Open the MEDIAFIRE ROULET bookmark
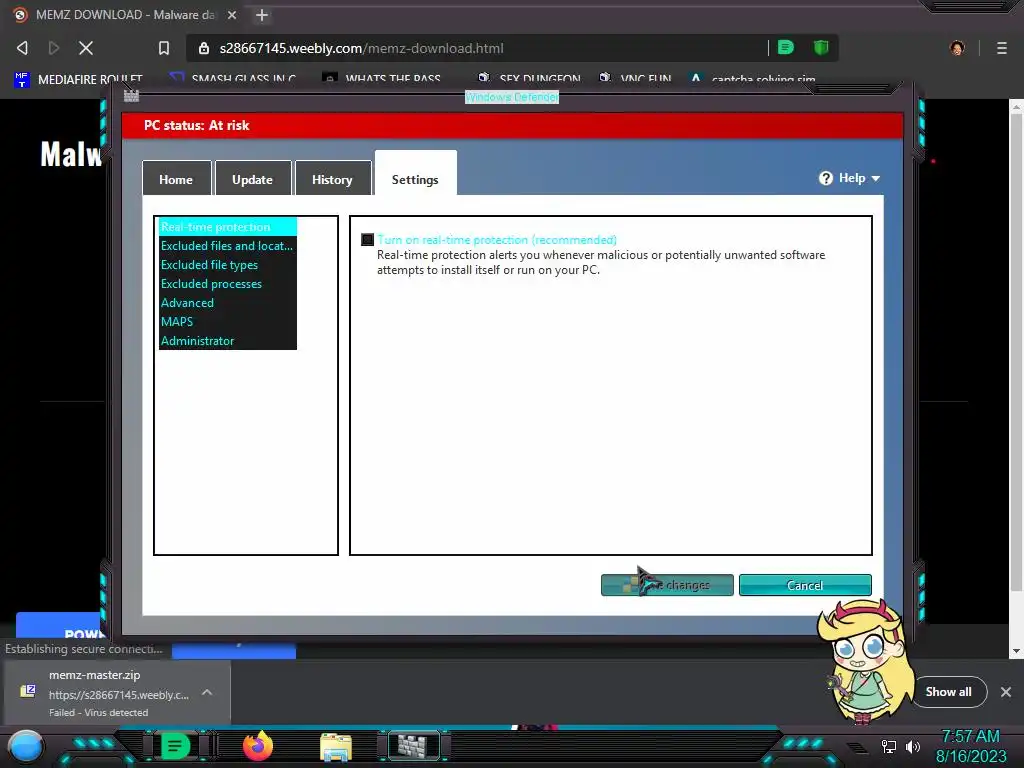 point(78,80)
